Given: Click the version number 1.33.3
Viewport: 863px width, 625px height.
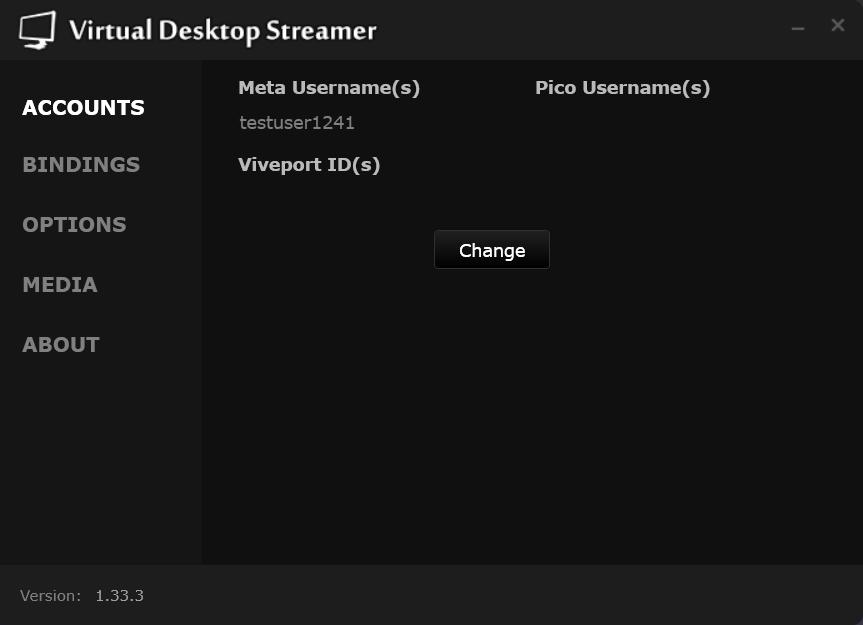Looking at the screenshot, I should (119, 595).
